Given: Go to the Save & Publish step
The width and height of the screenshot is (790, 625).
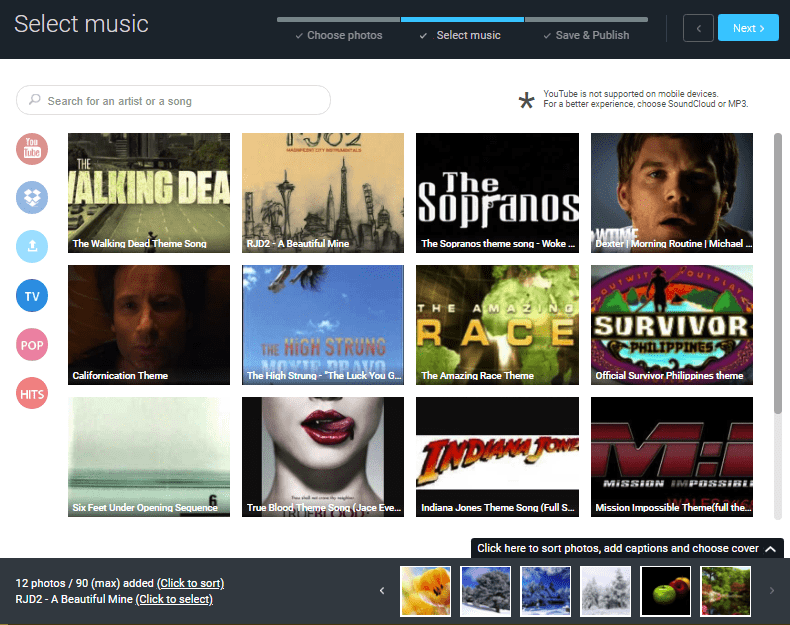Looking at the screenshot, I should (586, 35).
